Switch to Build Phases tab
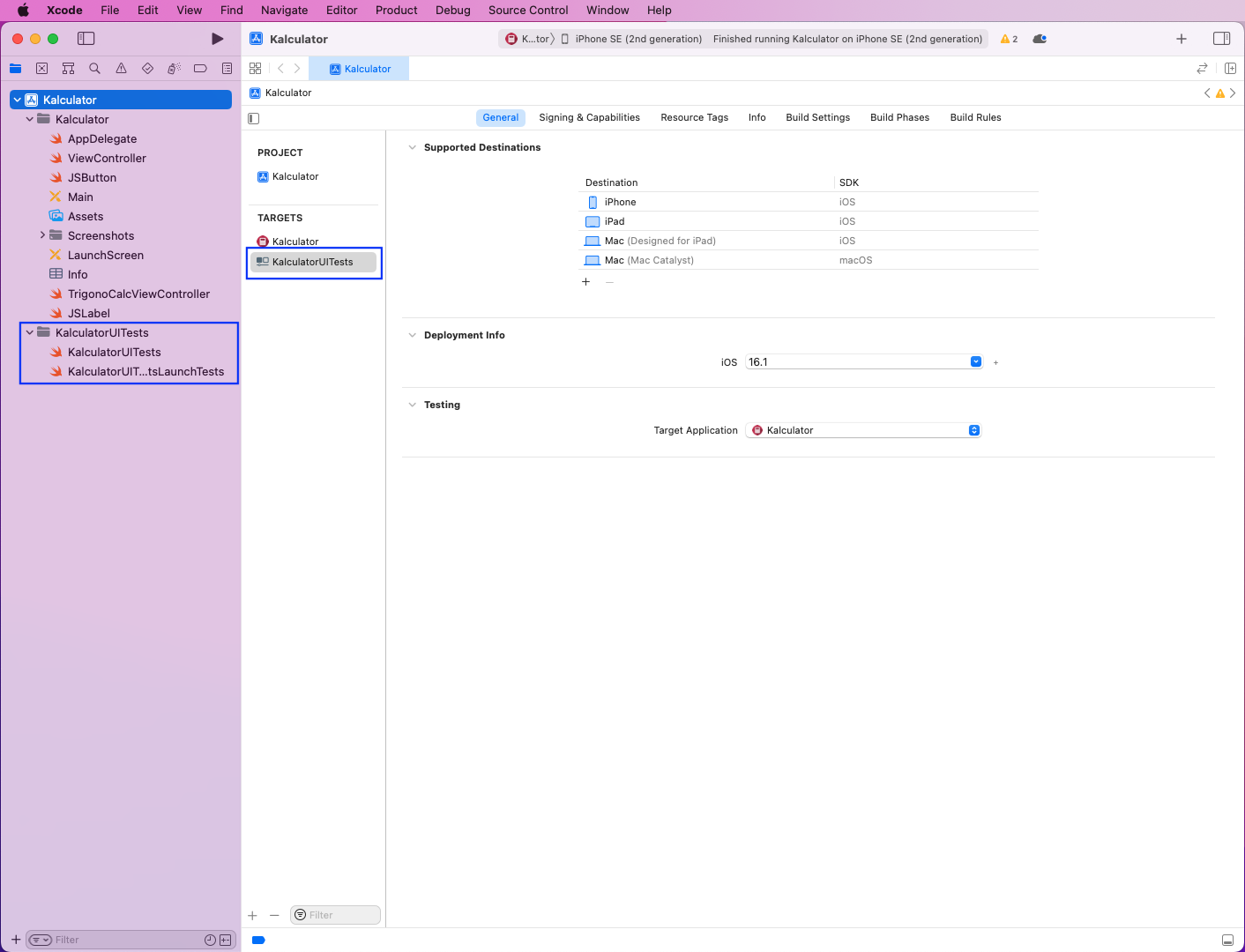 tap(899, 118)
